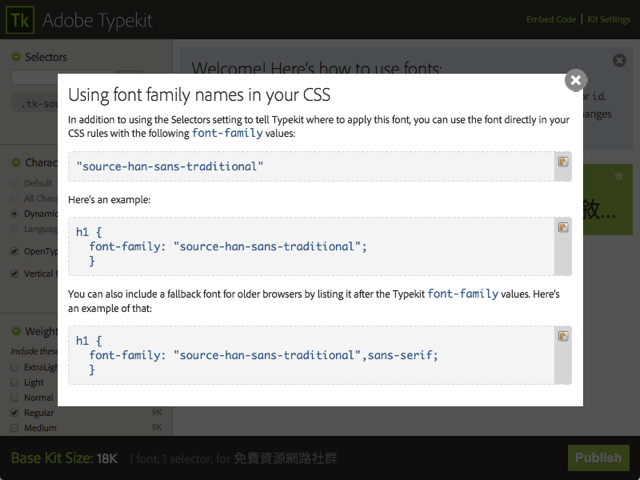Viewport: 640px width, 480px height.
Task: Copy the h1 font-family example code
Action: (x=563, y=228)
